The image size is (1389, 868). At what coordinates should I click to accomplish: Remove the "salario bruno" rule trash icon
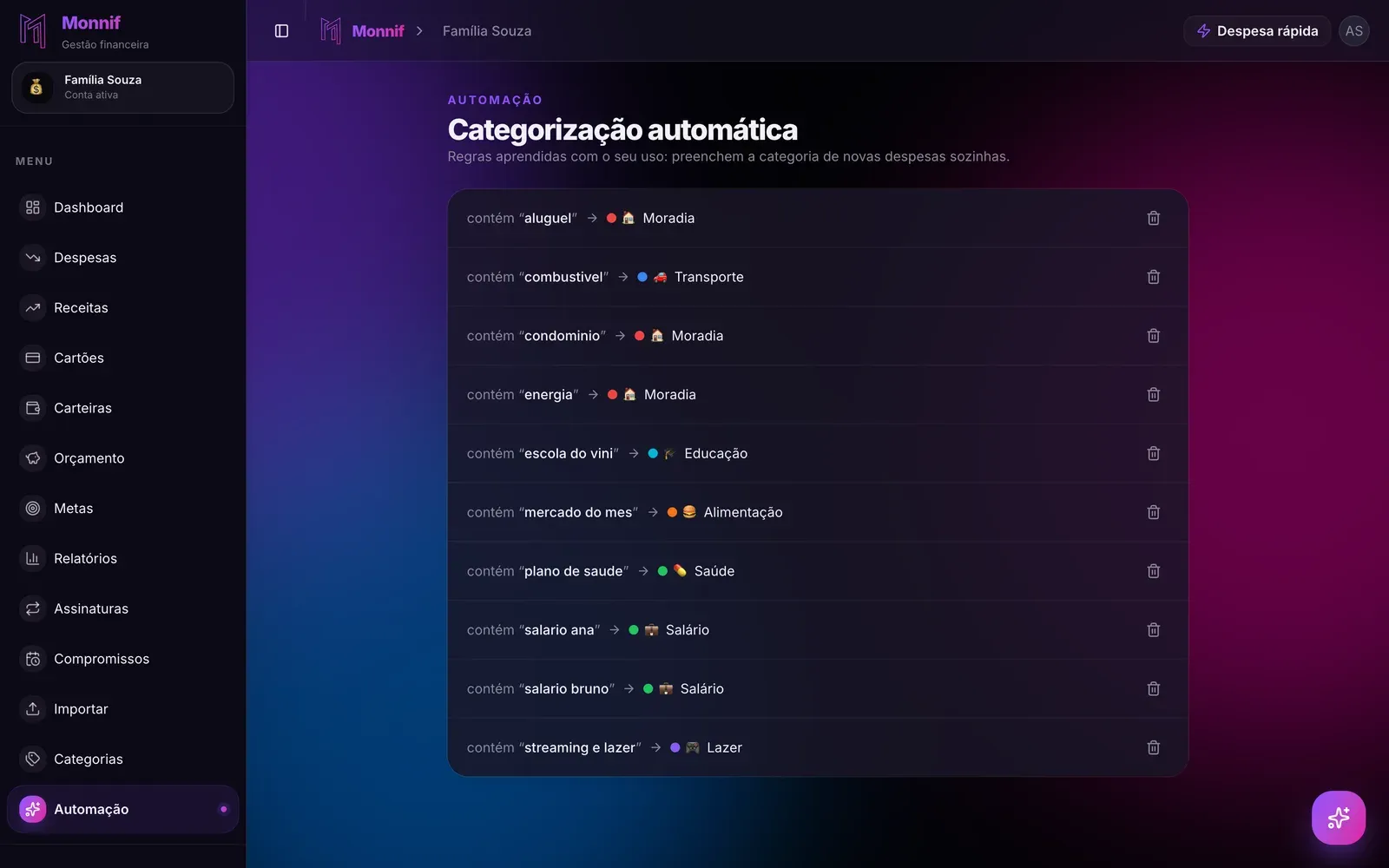coord(1153,688)
